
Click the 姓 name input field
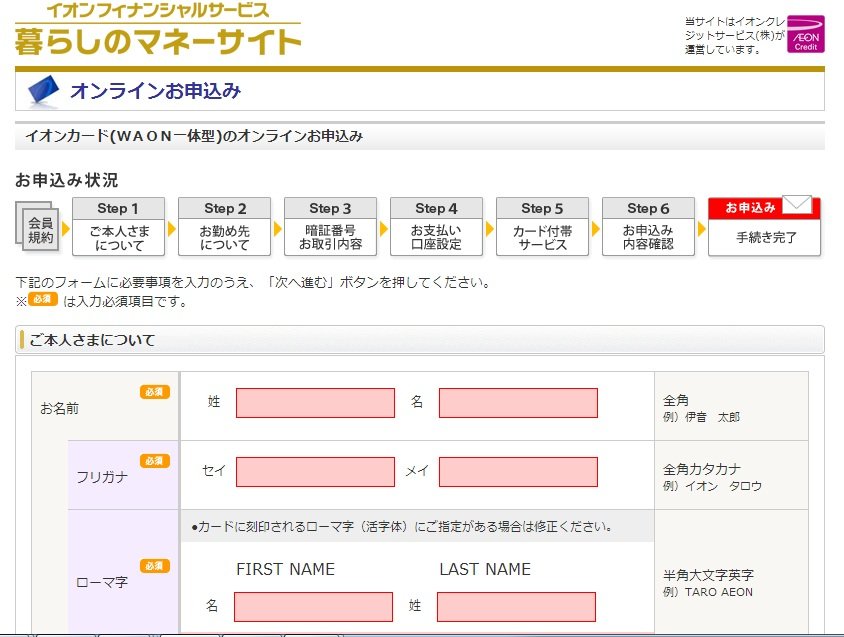tap(315, 403)
